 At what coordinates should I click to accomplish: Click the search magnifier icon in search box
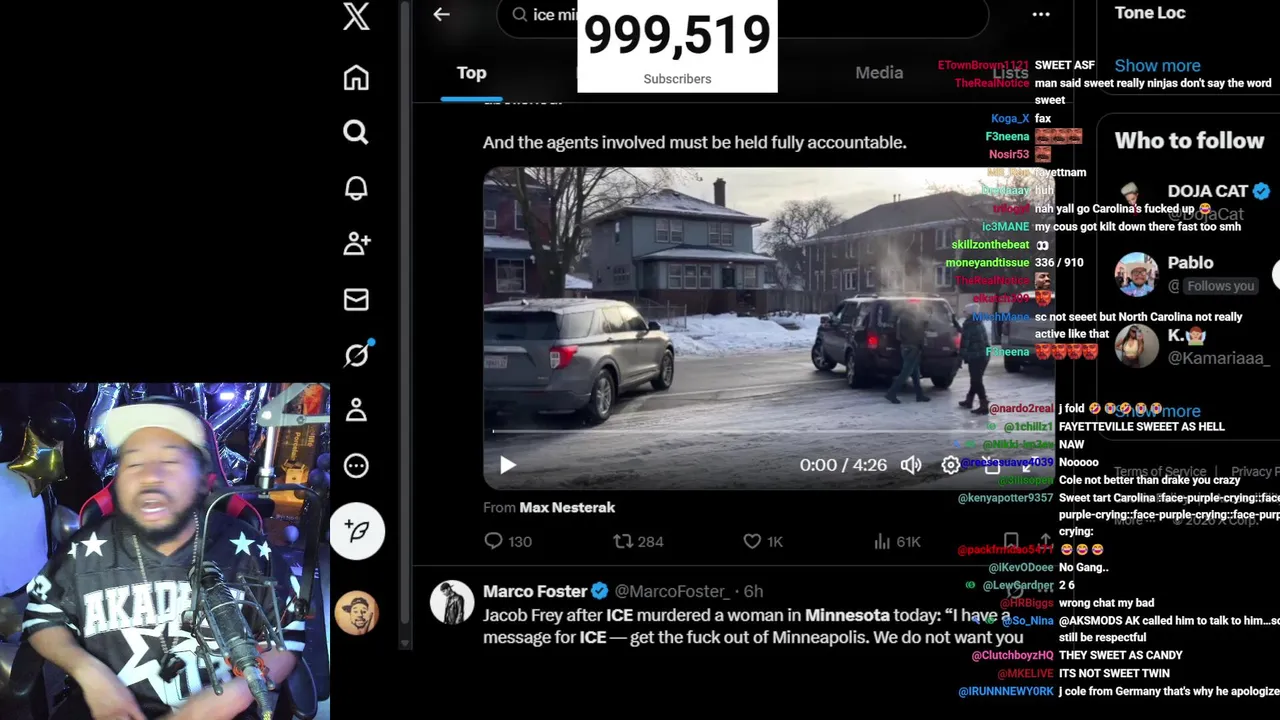tap(520, 14)
